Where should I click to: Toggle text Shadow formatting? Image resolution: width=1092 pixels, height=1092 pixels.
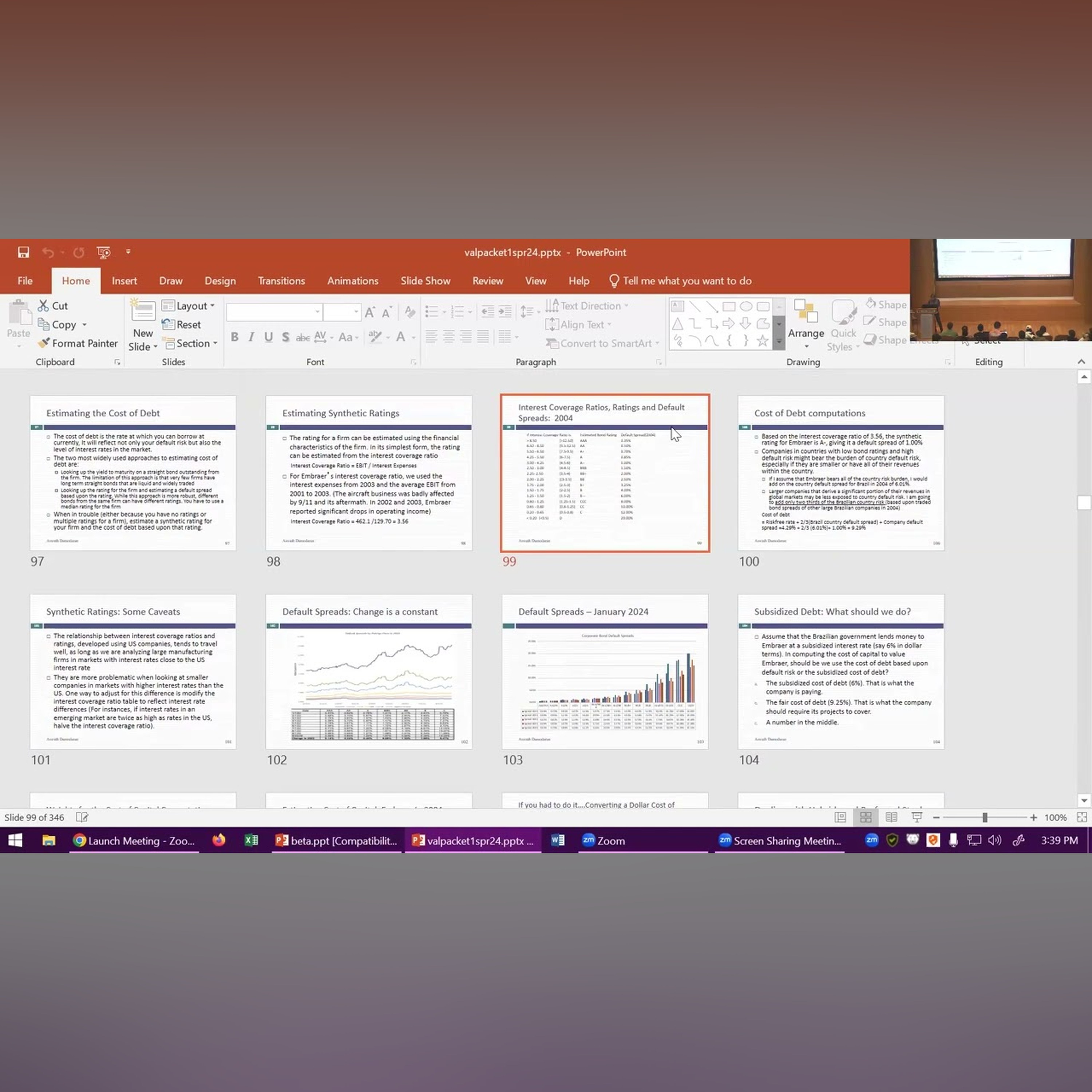click(x=285, y=337)
